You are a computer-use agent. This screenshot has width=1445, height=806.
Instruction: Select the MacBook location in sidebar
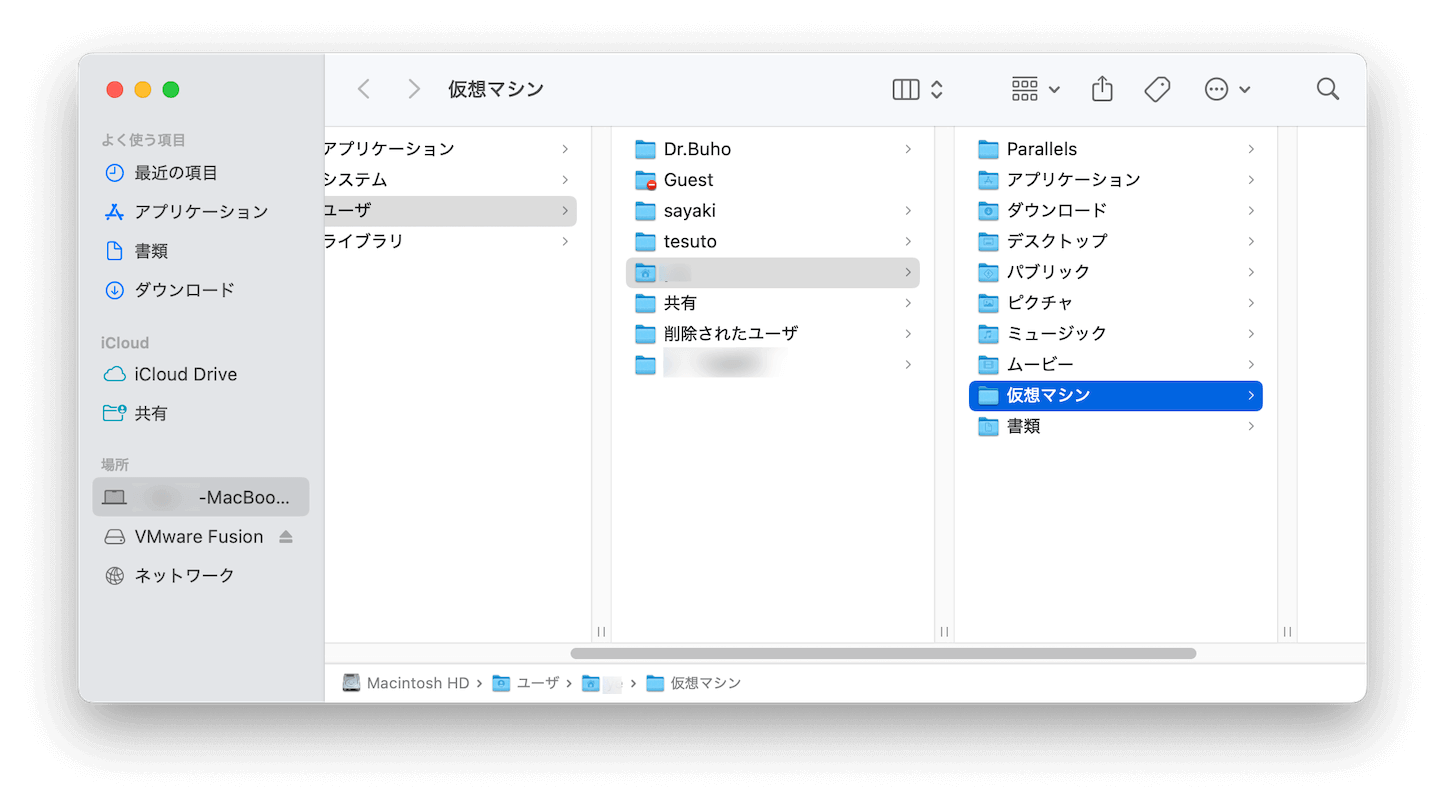[x=201, y=497]
